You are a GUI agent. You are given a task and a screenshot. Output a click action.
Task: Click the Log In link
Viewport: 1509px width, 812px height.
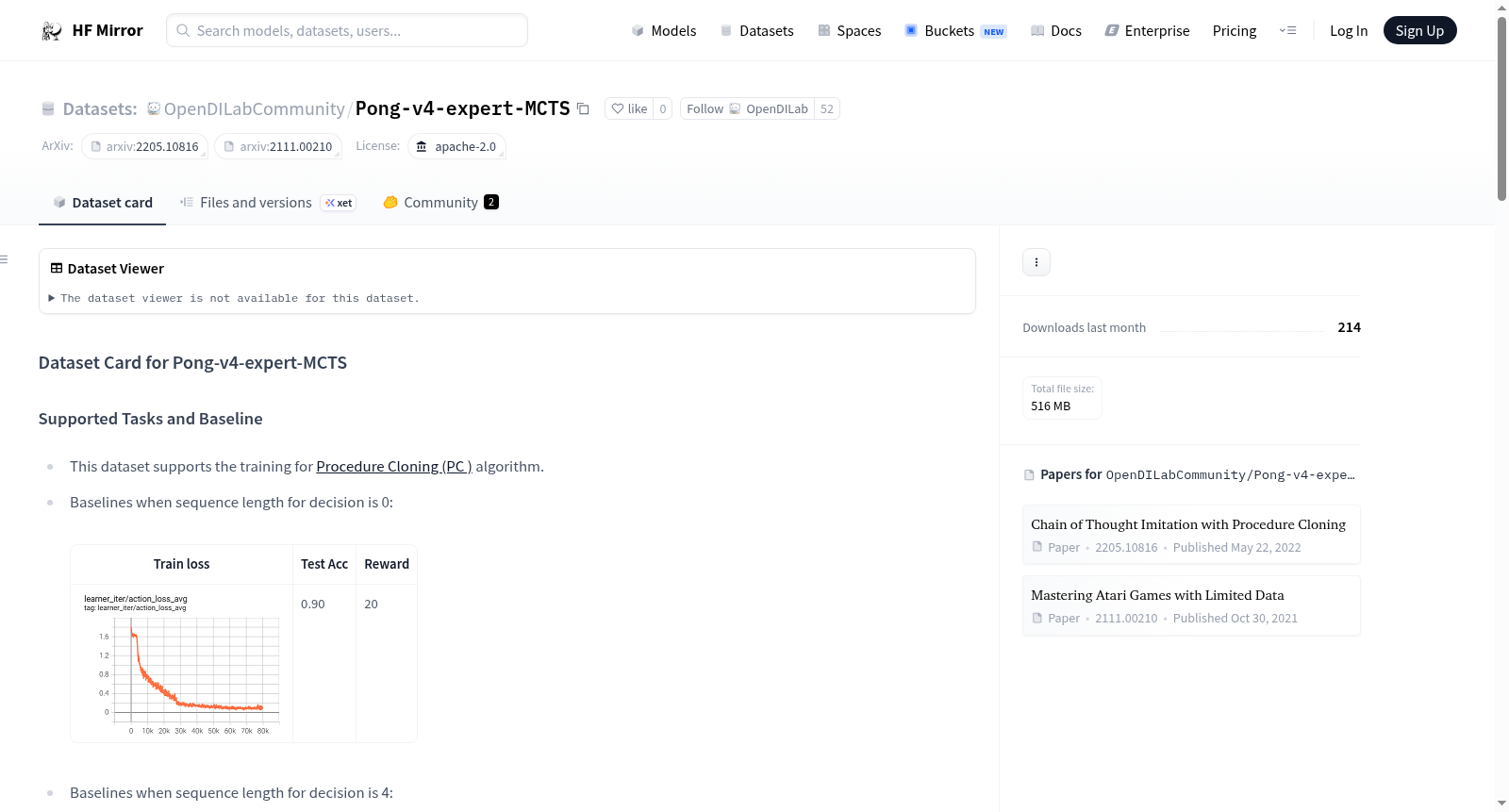(1349, 31)
